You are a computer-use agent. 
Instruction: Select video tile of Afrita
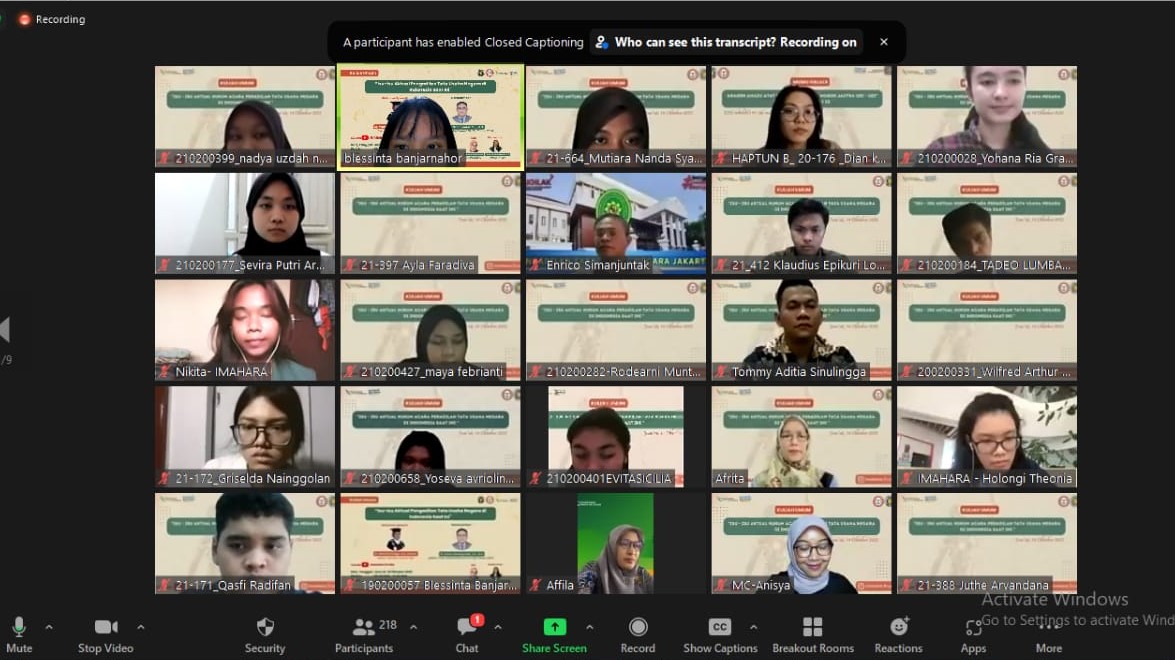point(801,437)
